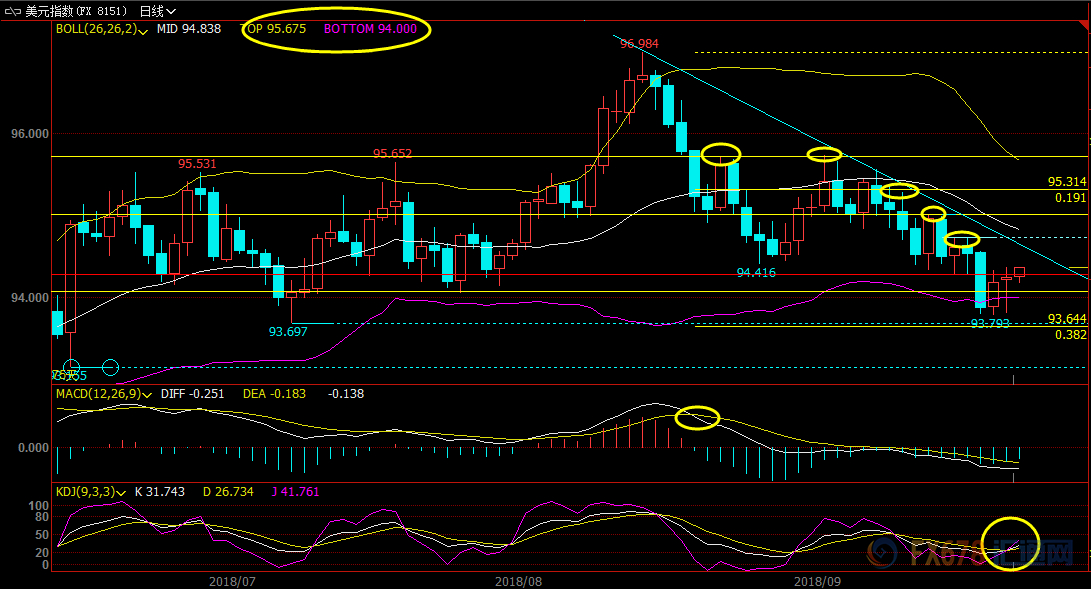Click the 2018/09 date axis label
Viewport: 1091px width, 589px height.
(818, 581)
